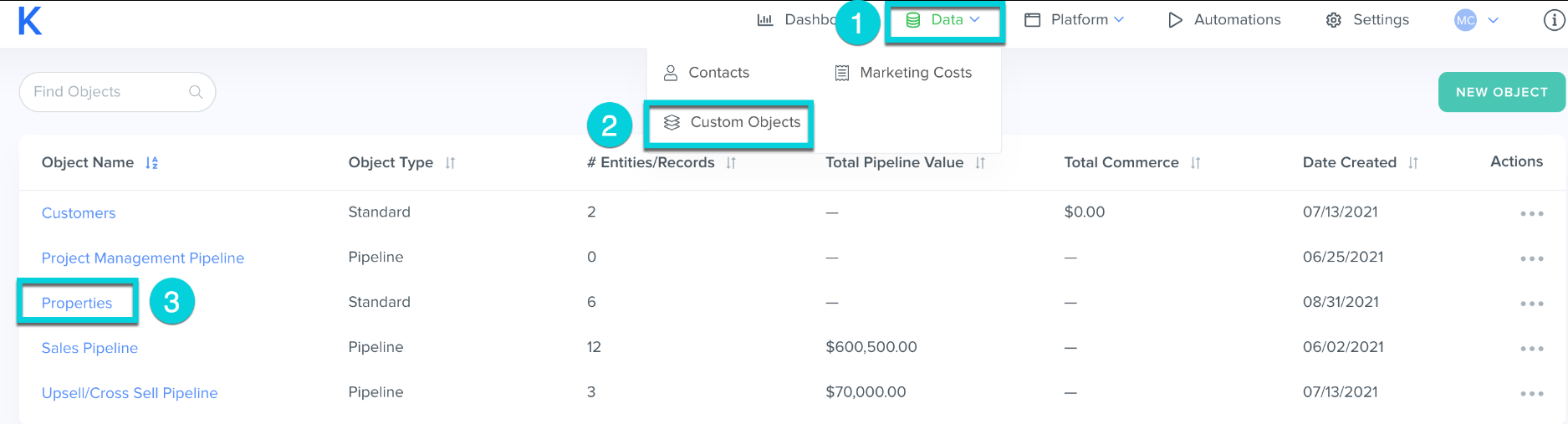Sort by Total Pipeline Value sort icon

980,163
